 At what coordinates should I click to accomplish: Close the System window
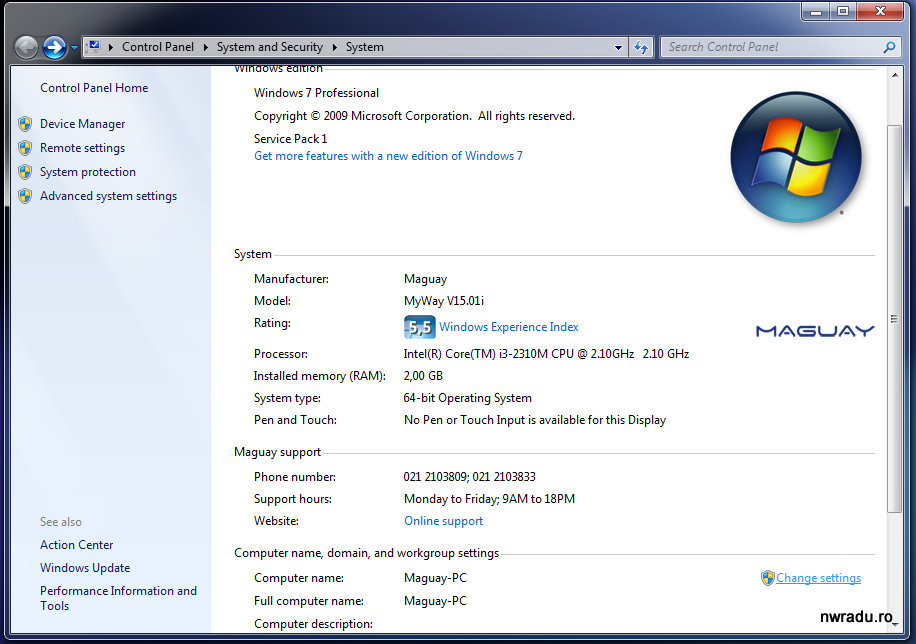(x=880, y=11)
